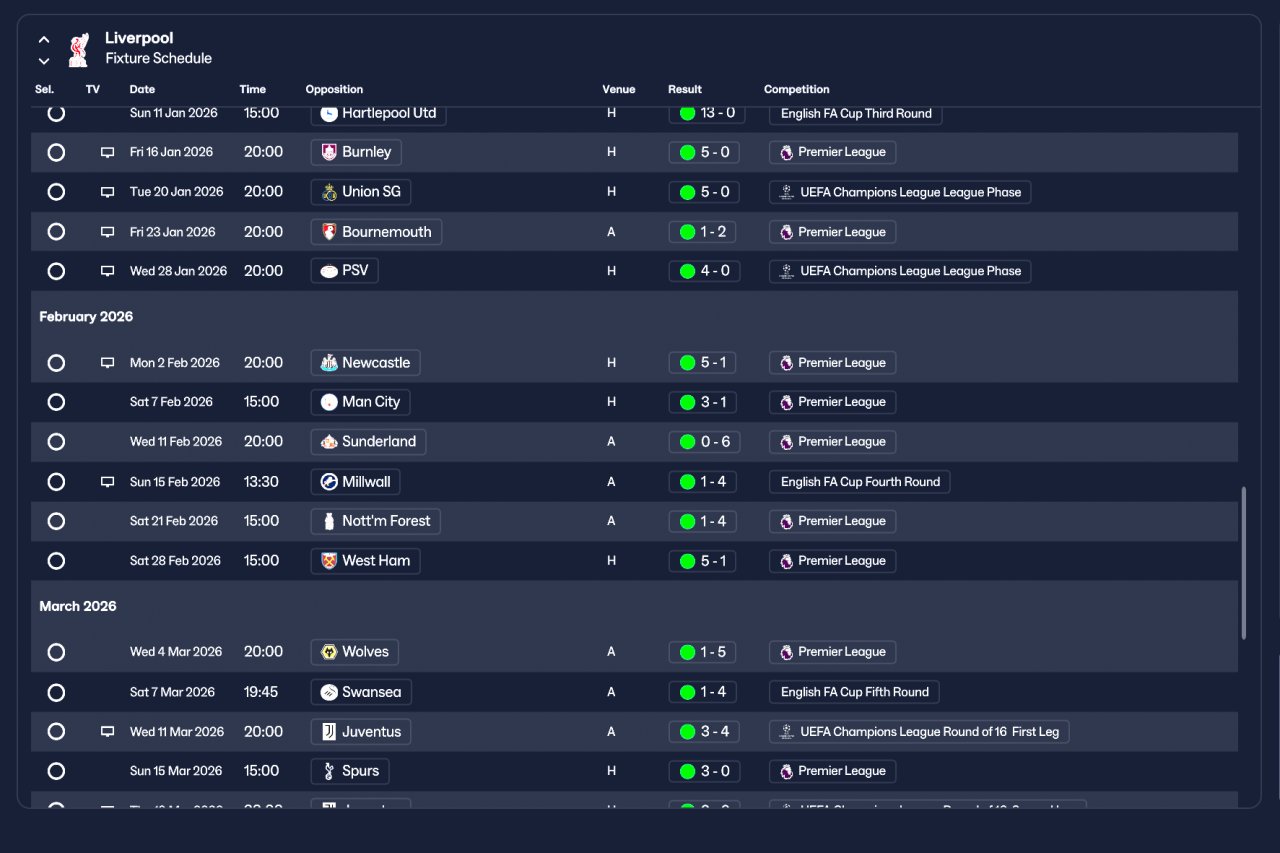Sort by the Opposition column header
Screen dimensions: 1280x853
[x=334, y=89]
